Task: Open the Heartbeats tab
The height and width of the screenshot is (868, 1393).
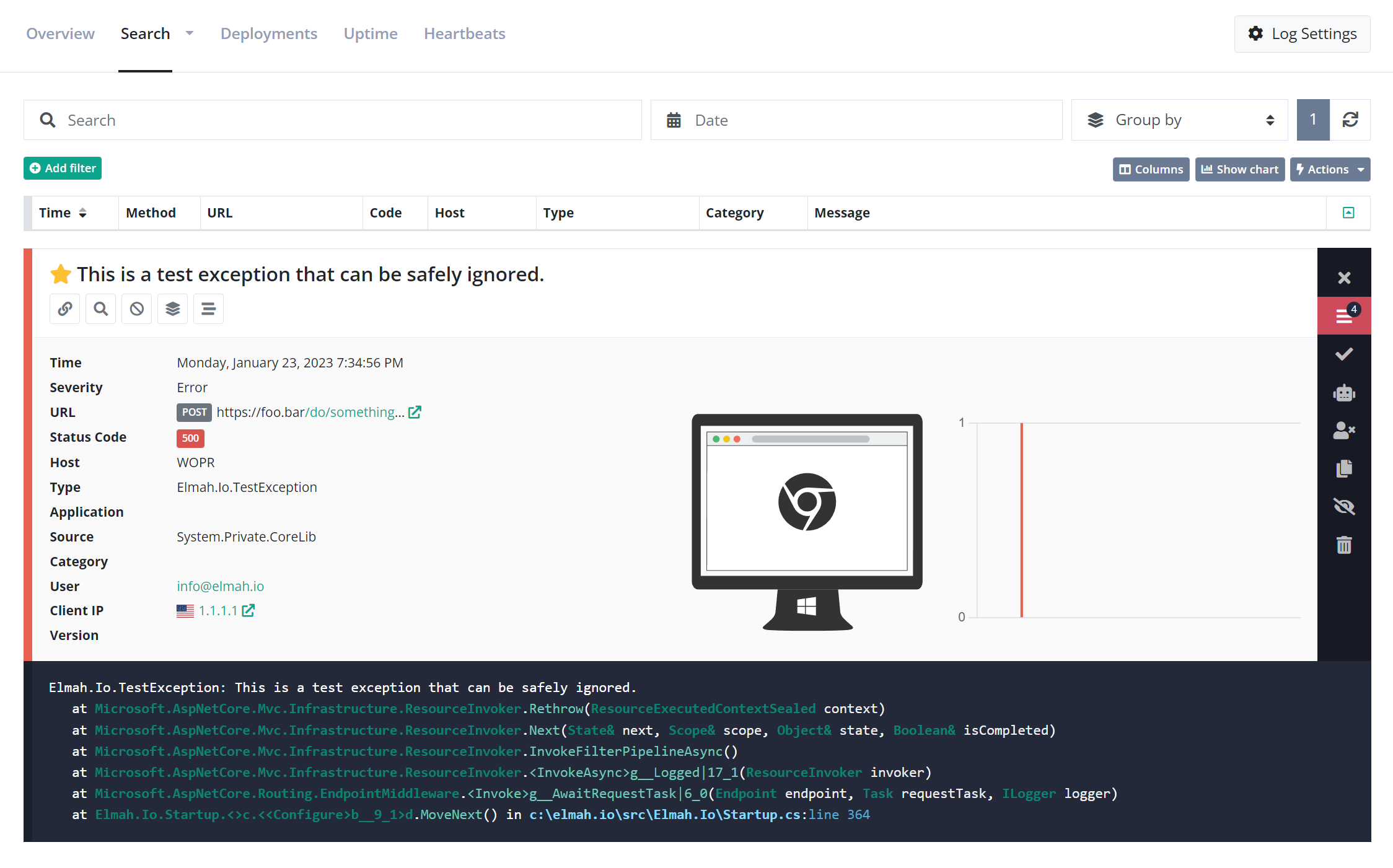Action: 464,33
